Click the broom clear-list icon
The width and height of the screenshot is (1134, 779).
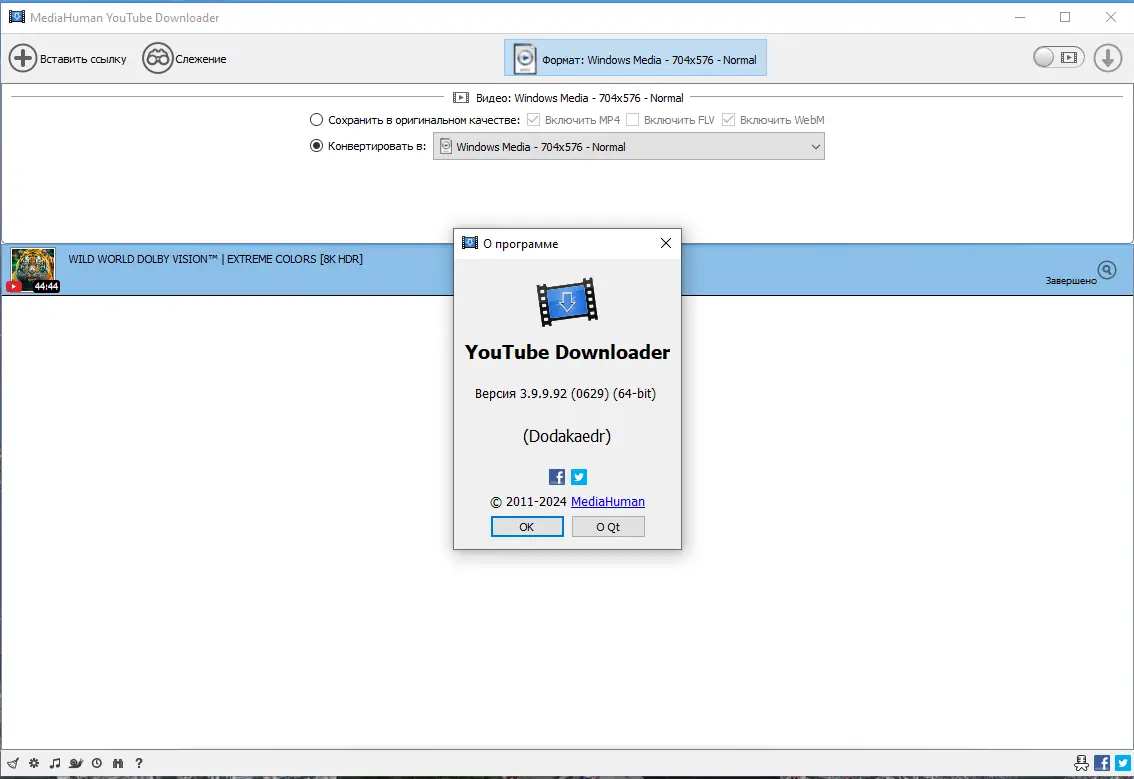[13, 763]
